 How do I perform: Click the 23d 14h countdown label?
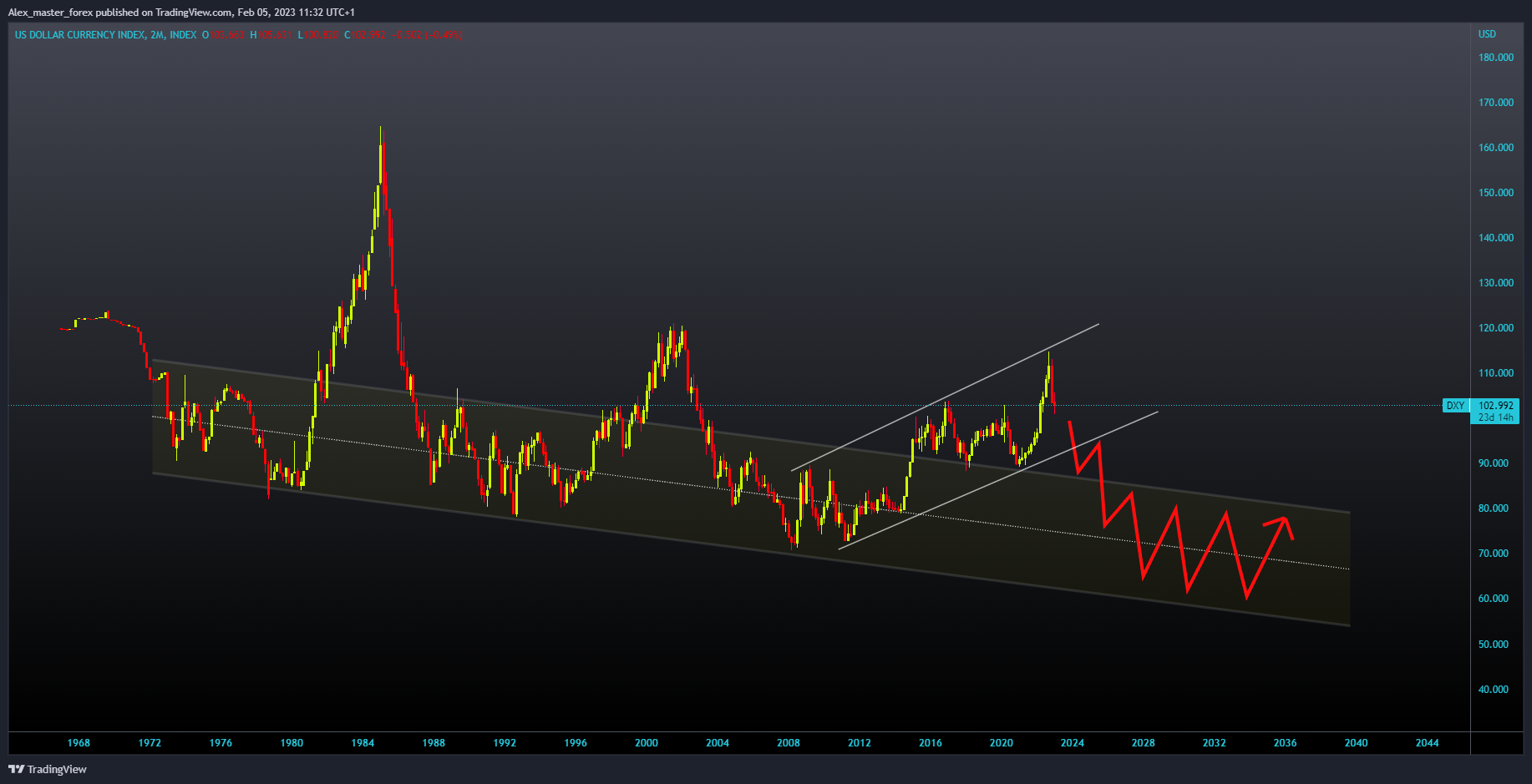coord(1495,417)
